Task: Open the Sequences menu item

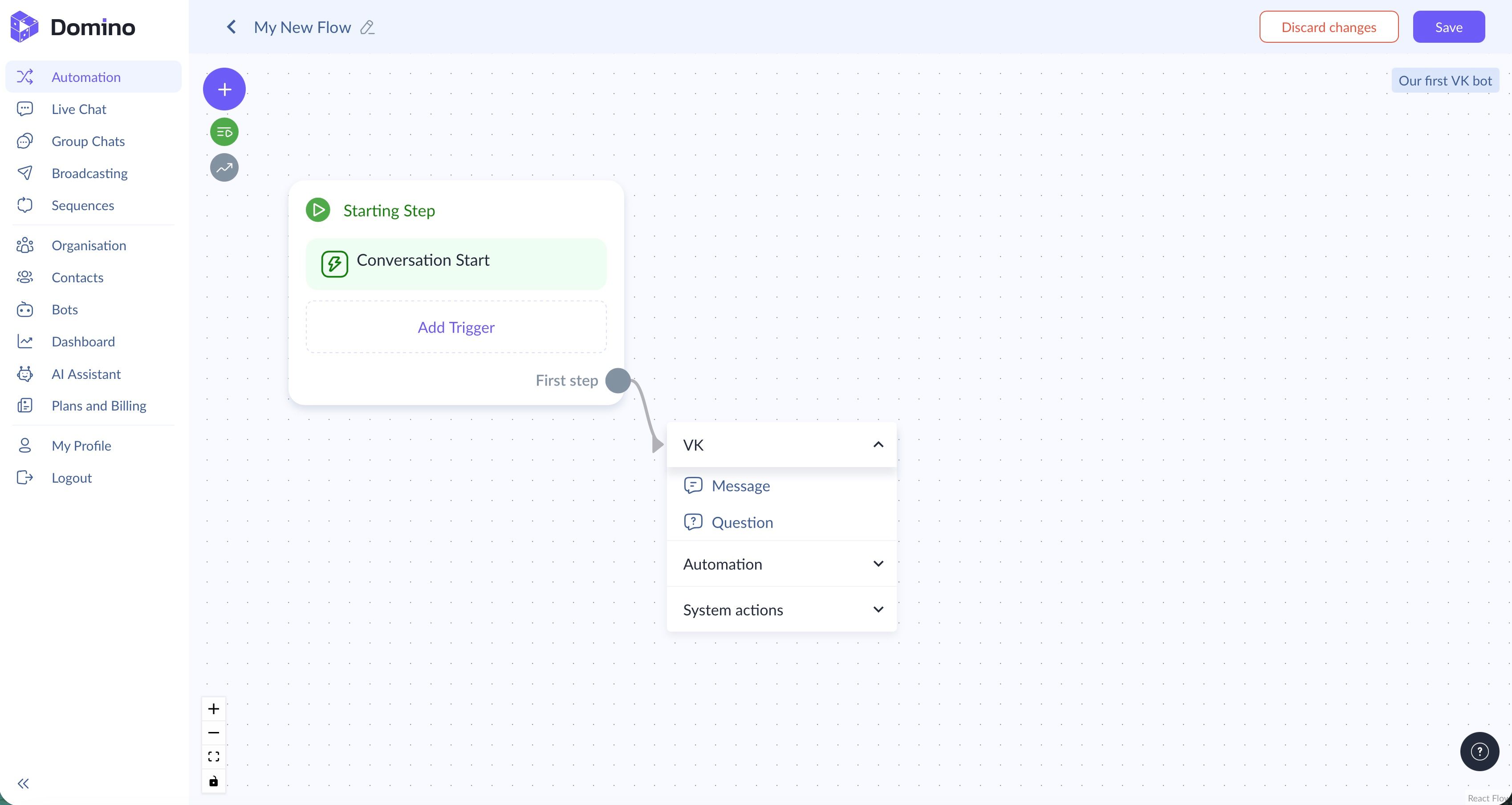Action: [x=82, y=205]
